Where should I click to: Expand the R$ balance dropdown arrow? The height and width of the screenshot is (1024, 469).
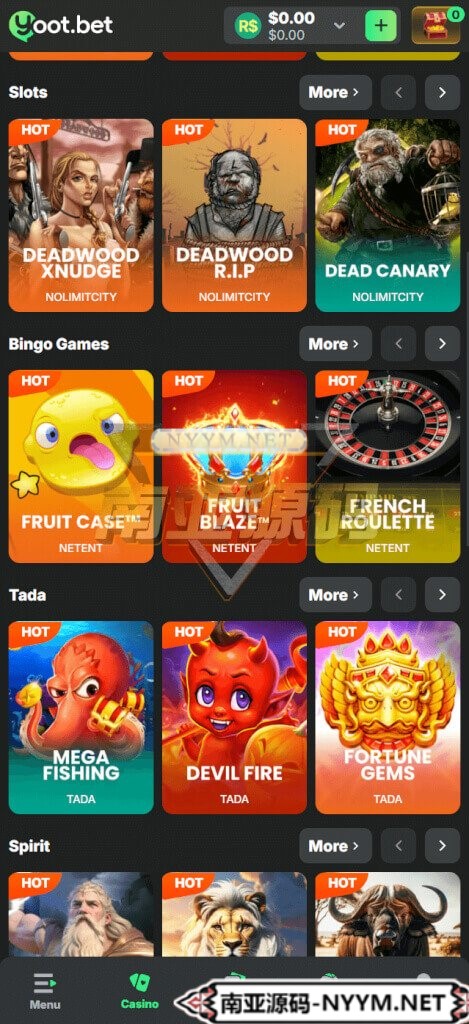point(339,25)
